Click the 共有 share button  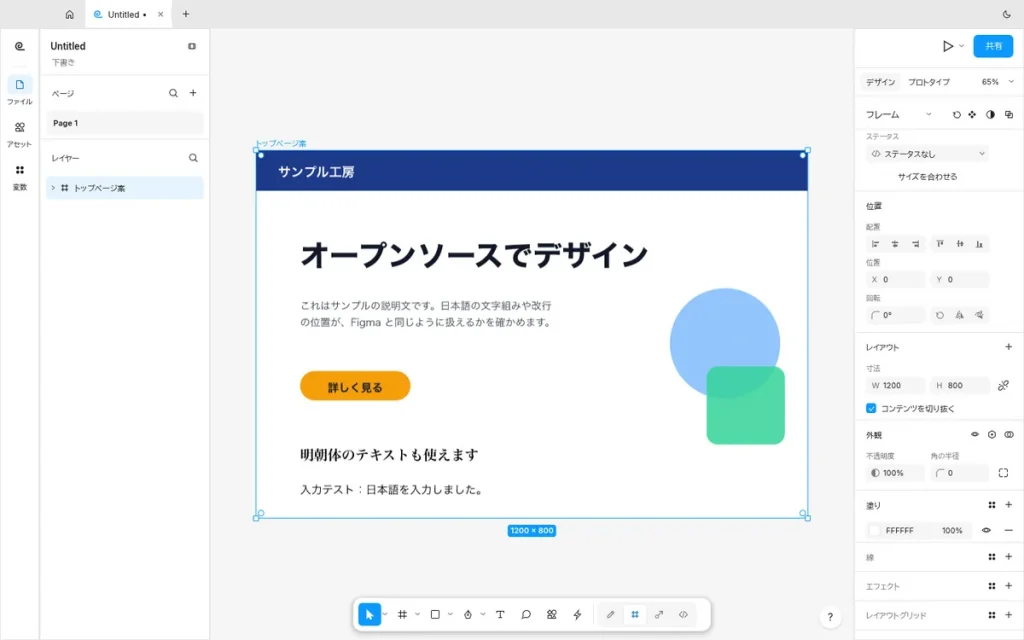[x=993, y=46]
